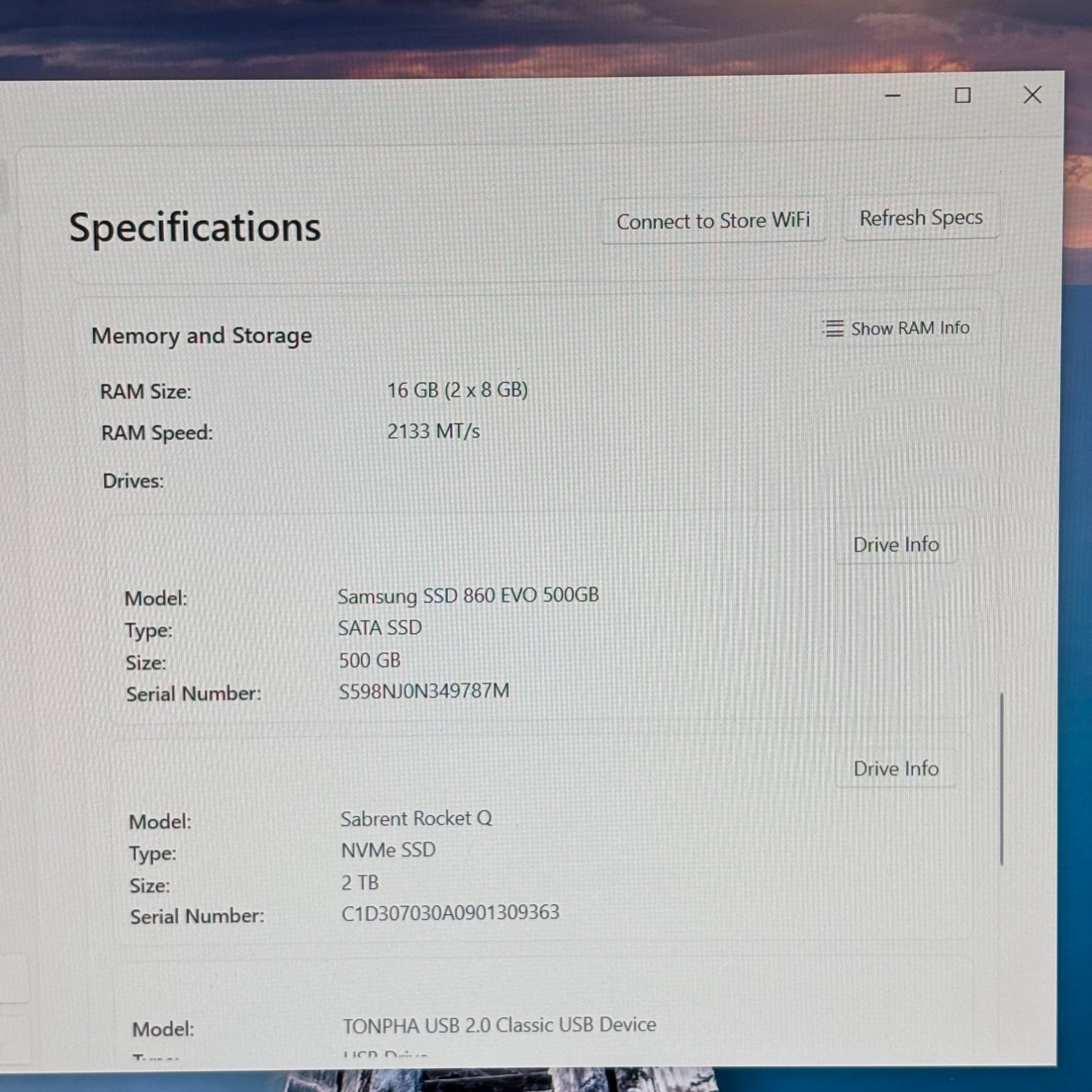
Task: Click the Drives label
Action: (133, 480)
